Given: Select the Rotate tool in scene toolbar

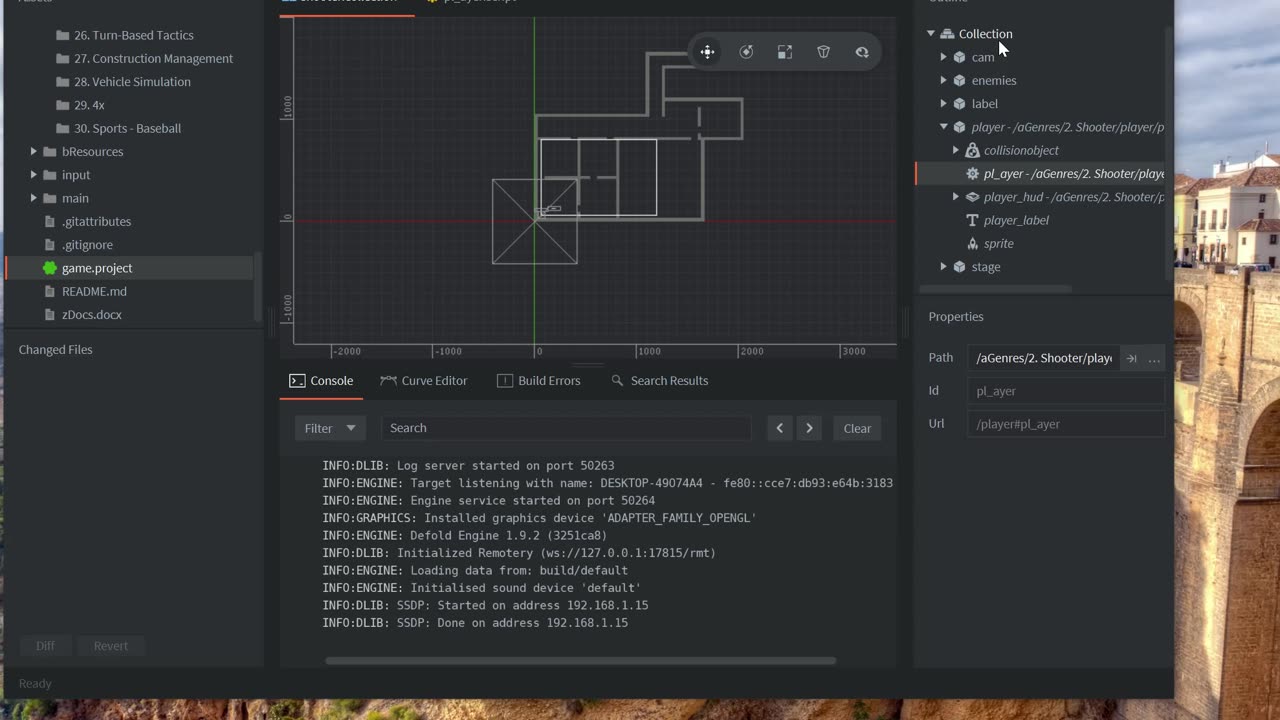Looking at the screenshot, I should pyautogui.click(x=746, y=52).
